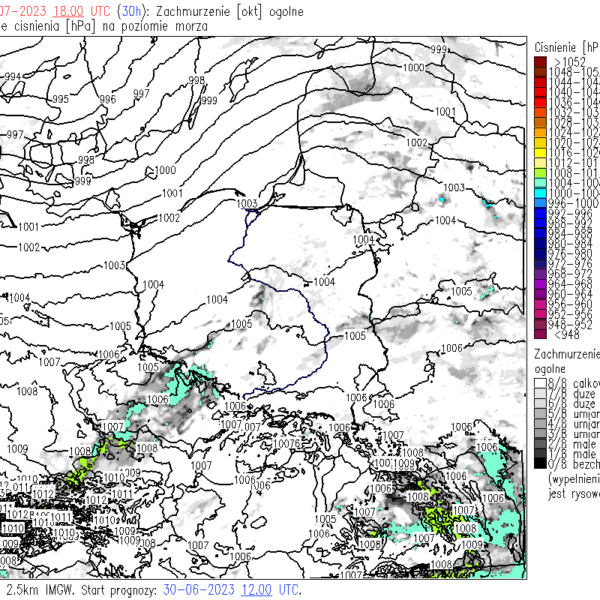Click the underlined 12.00 start time
600x600 pixels.
click(256, 590)
